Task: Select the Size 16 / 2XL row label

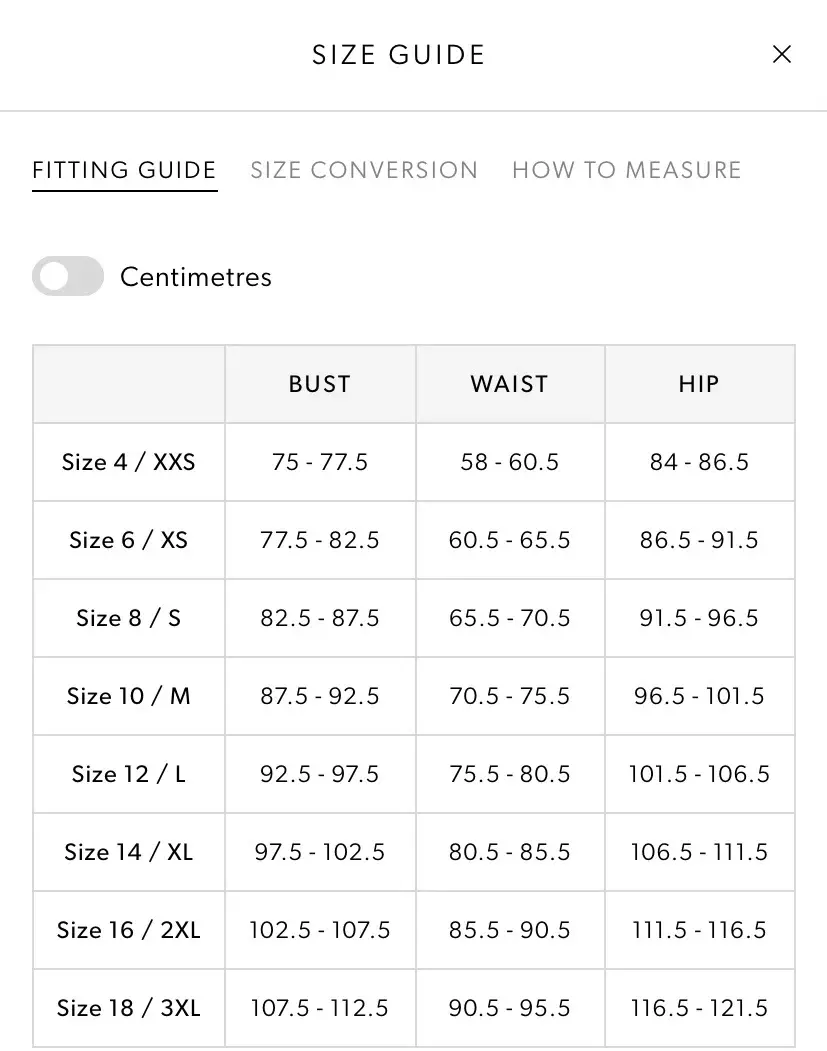Action: click(129, 930)
